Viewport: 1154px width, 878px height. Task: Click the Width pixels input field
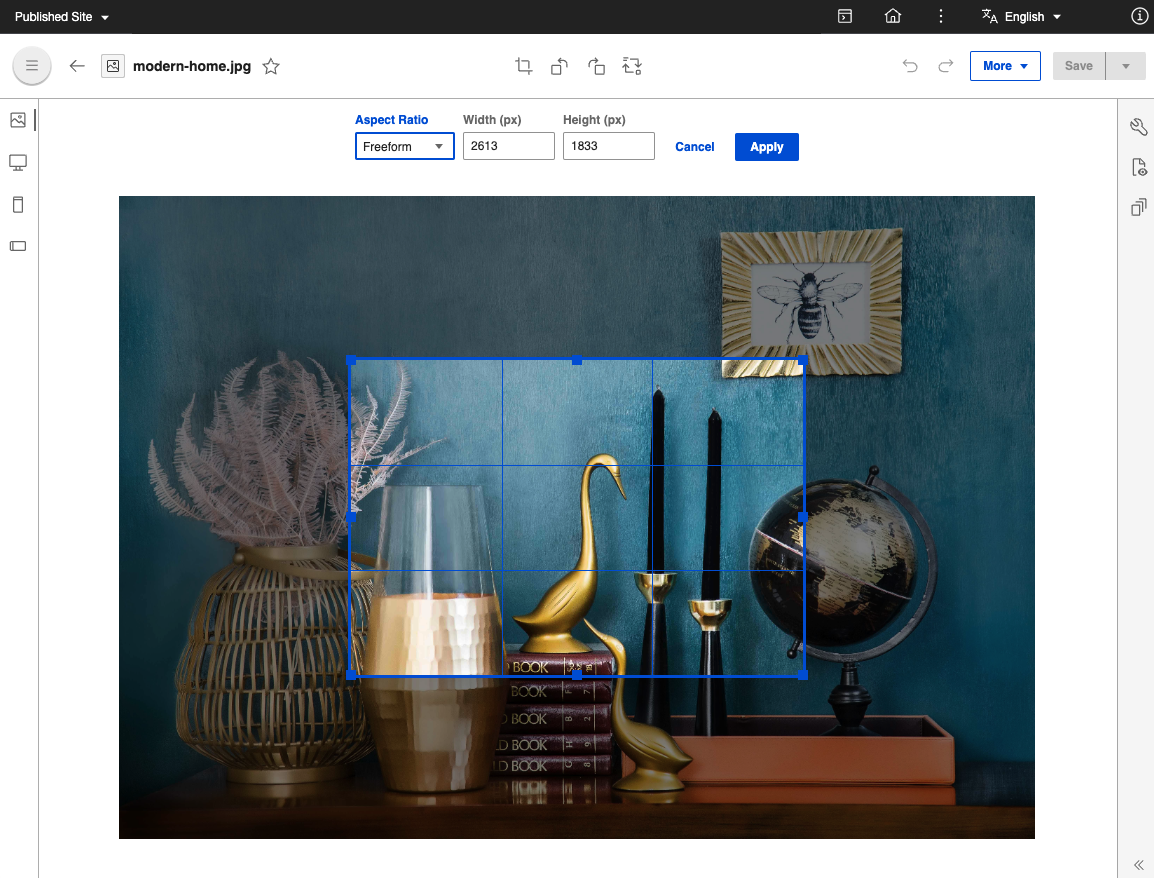coord(508,146)
